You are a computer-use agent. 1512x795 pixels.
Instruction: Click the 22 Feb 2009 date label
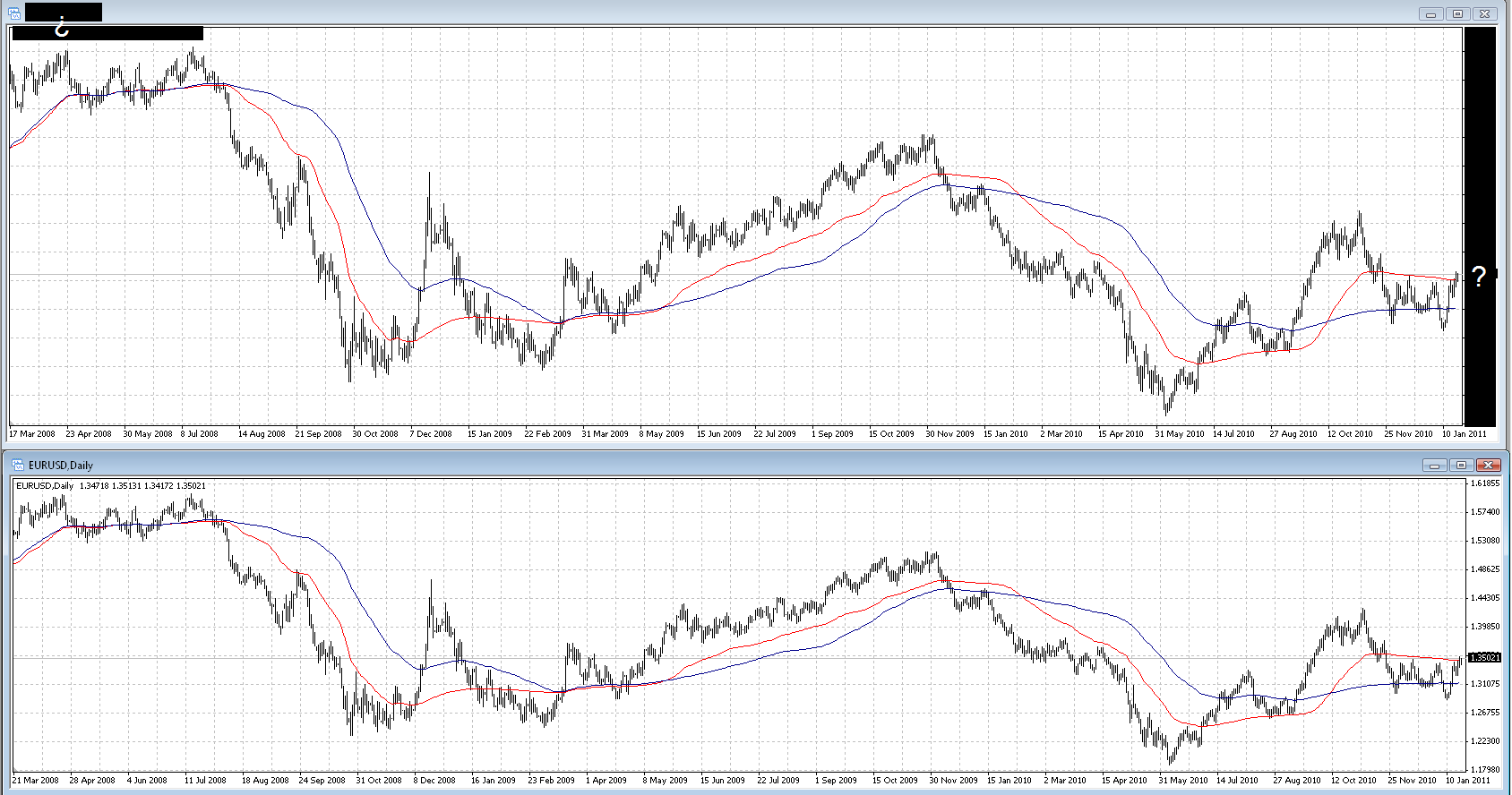(x=547, y=434)
